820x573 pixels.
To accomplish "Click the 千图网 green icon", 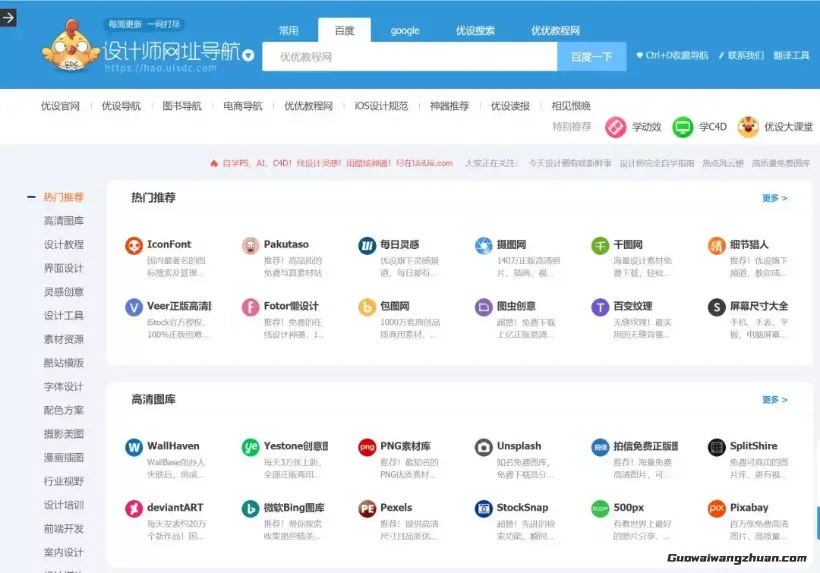I will [x=600, y=245].
